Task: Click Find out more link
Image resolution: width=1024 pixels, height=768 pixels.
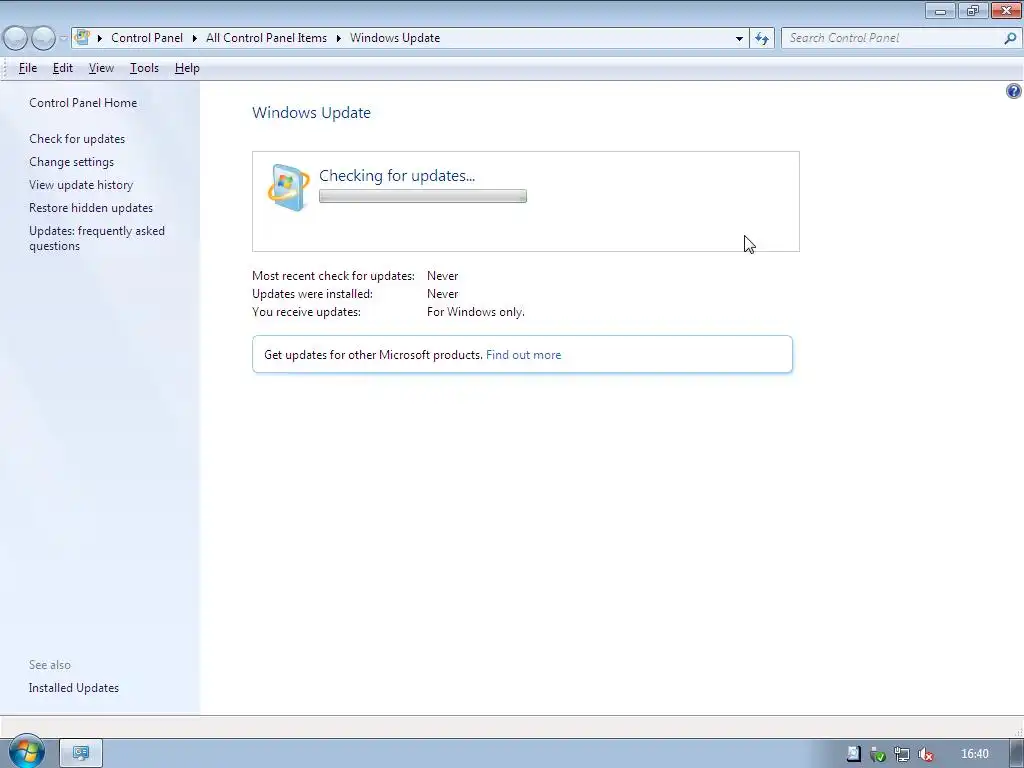Action: pos(524,355)
